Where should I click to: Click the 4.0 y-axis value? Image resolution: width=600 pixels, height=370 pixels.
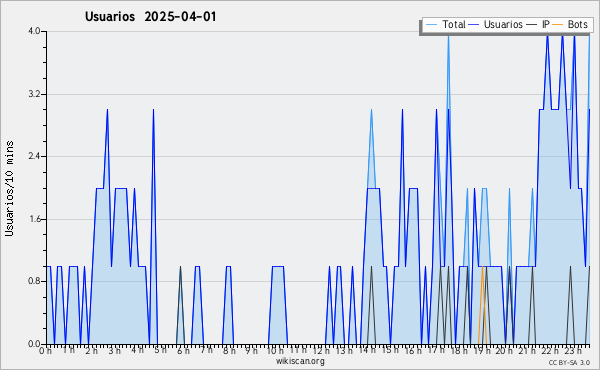pyautogui.click(x=34, y=31)
